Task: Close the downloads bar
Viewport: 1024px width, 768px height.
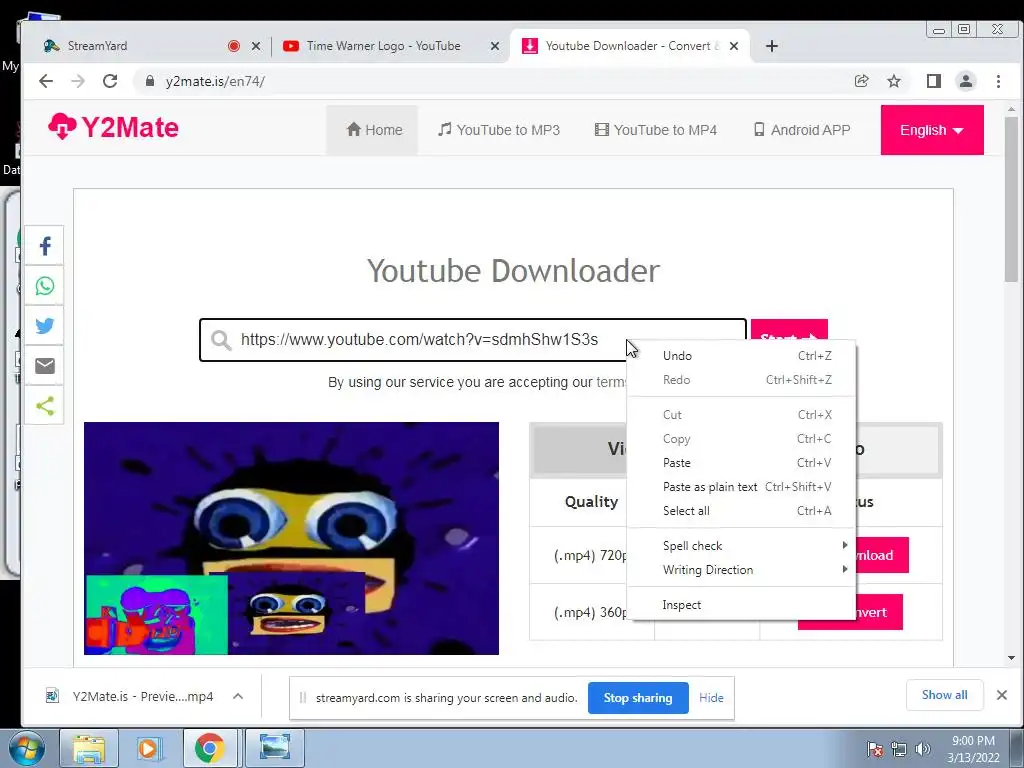Action: pos(1002,695)
